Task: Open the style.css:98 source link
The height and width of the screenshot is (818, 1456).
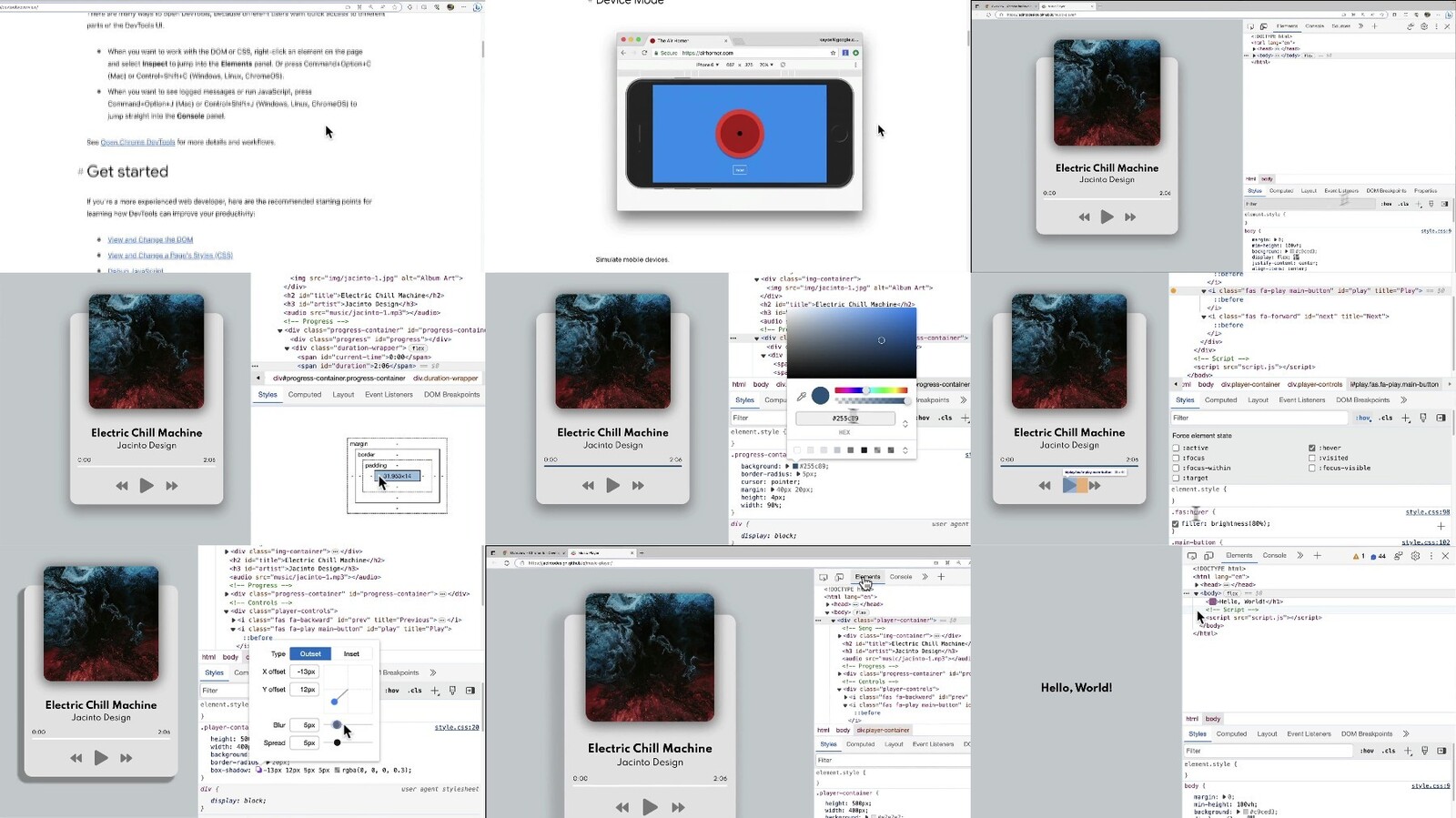Action: pyautogui.click(x=1428, y=512)
